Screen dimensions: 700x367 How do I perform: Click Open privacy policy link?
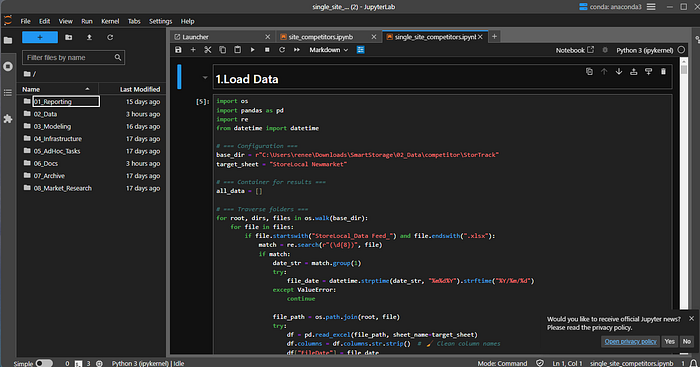(630, 342)
